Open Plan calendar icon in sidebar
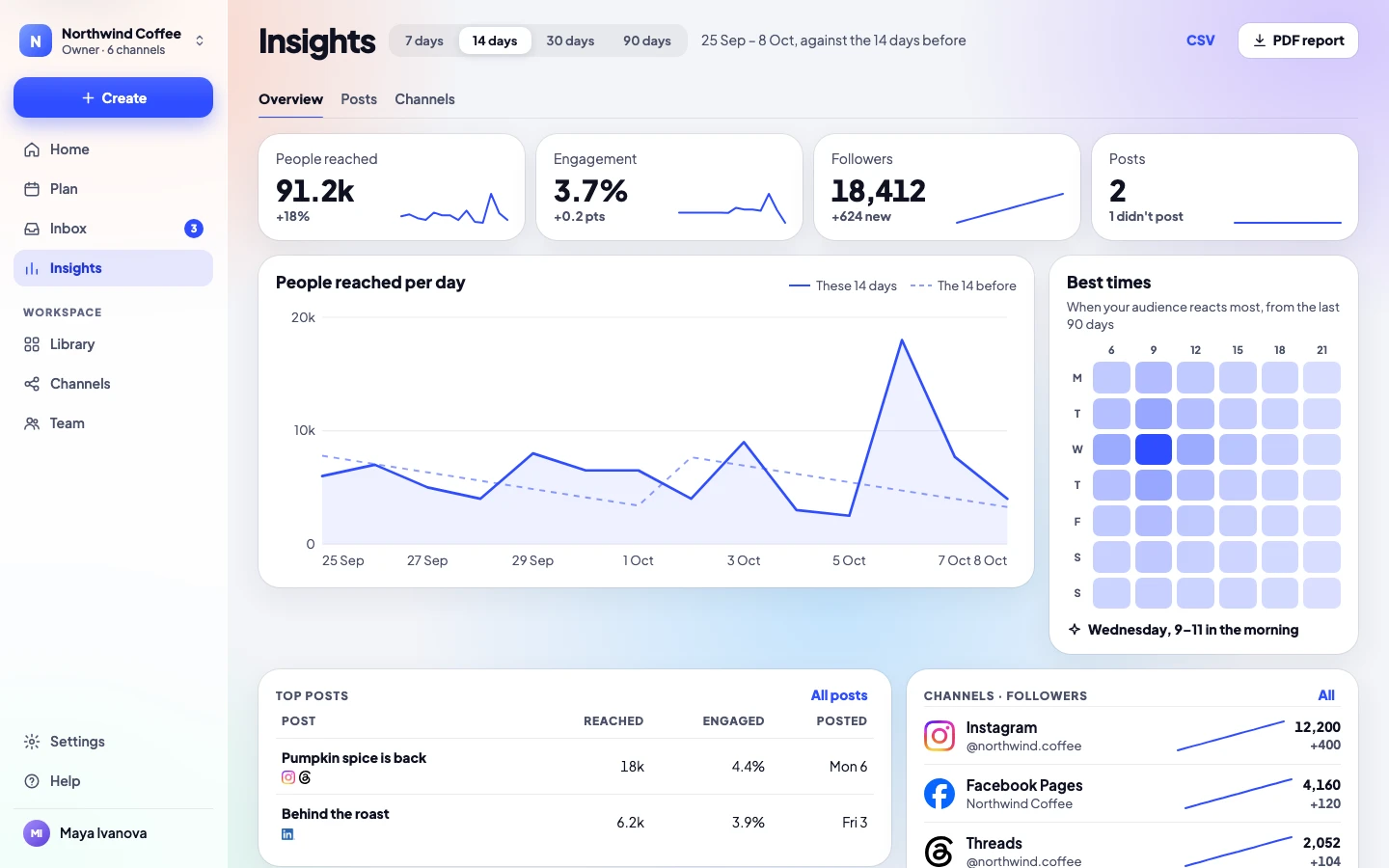Screen dimensions: 1389x868 (x=32, y=189)
